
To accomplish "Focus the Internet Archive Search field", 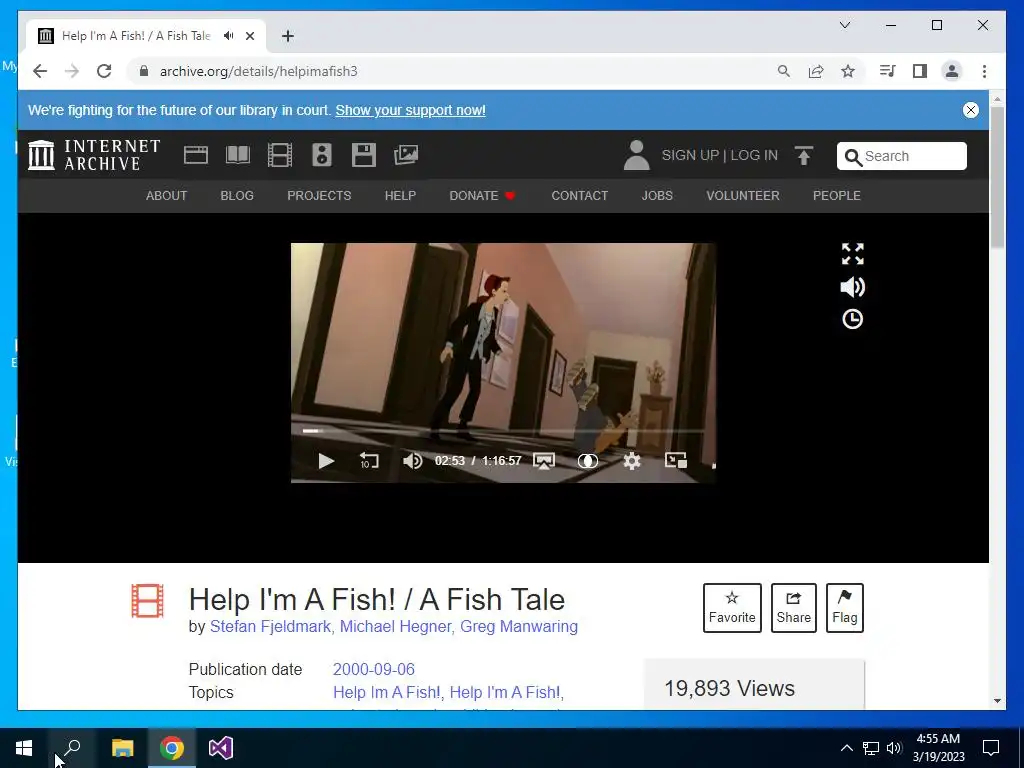I will click(902, 156).
